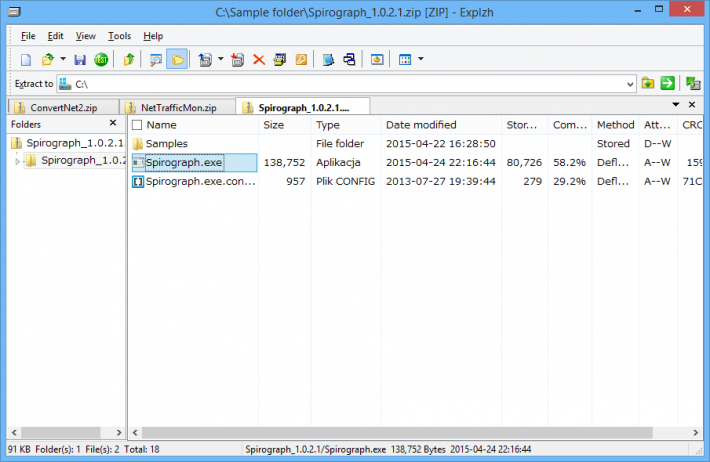The image size is (710, 462).
Task: Switch to the ConvertNet2.zip tab
Action: point(63,107)
